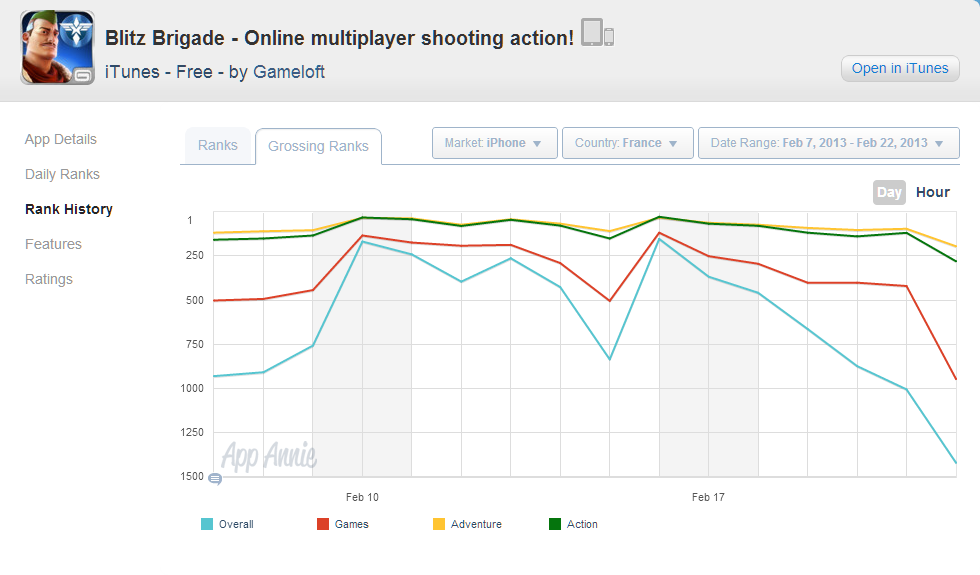Viewport: 980px width, 575px height.
Task: Switch chart granularity to Day
Action: pyautogui.click(x=889, y=192)
